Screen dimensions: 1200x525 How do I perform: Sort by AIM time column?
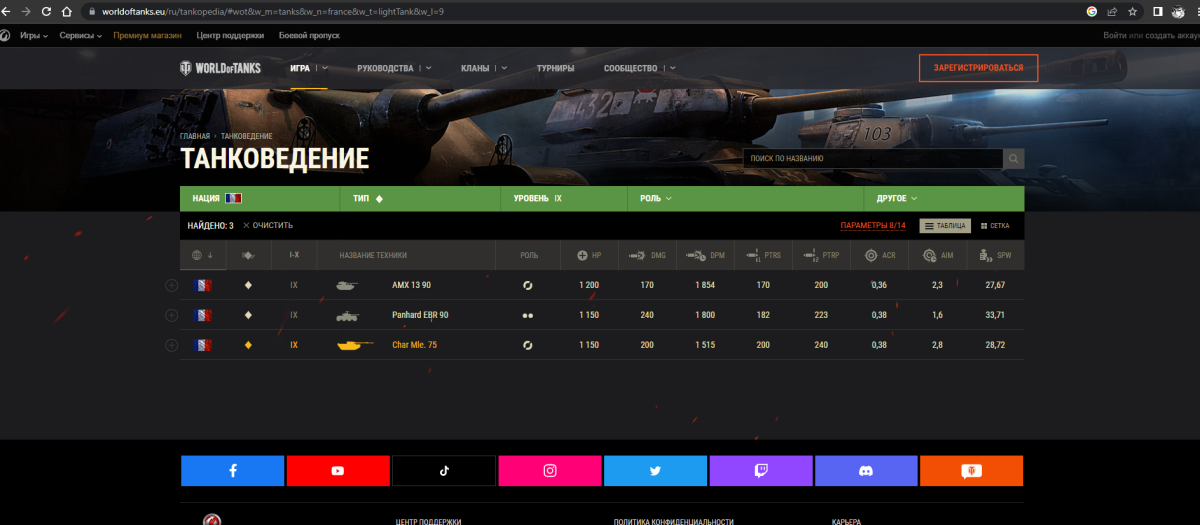click(938, 255)
